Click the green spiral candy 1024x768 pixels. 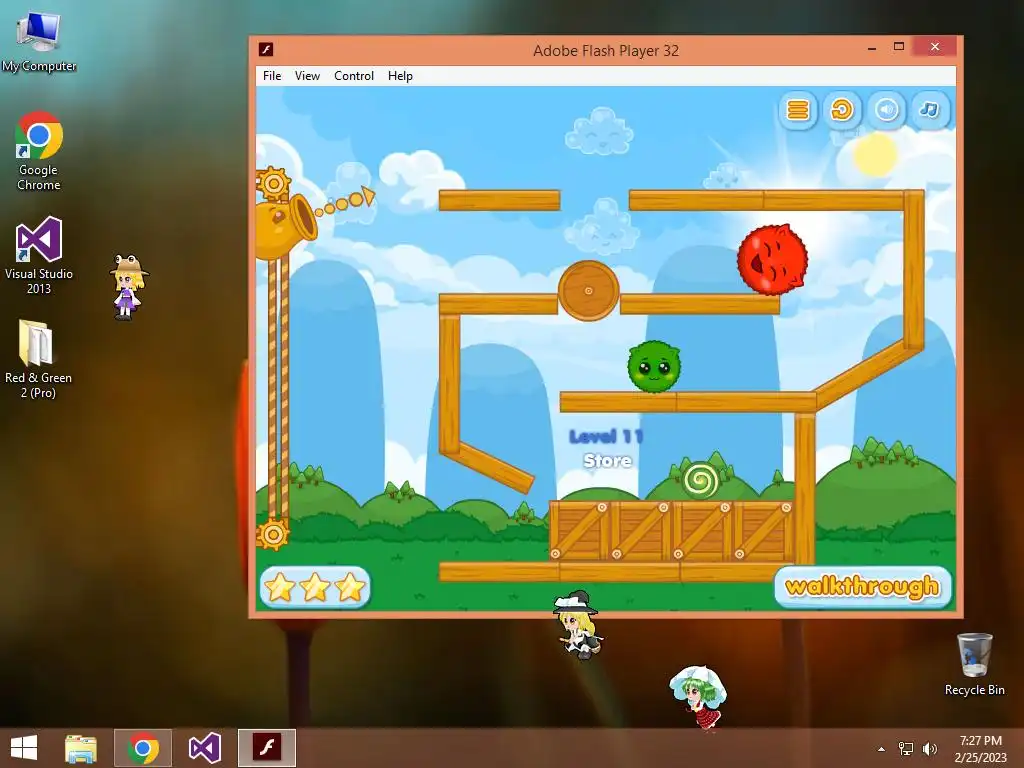click(x=700, y=481)
